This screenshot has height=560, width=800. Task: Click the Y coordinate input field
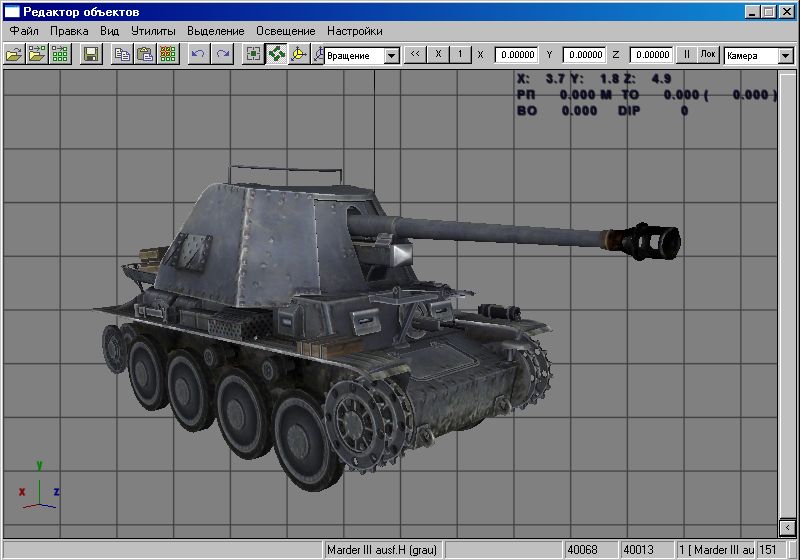click(584, 55)
